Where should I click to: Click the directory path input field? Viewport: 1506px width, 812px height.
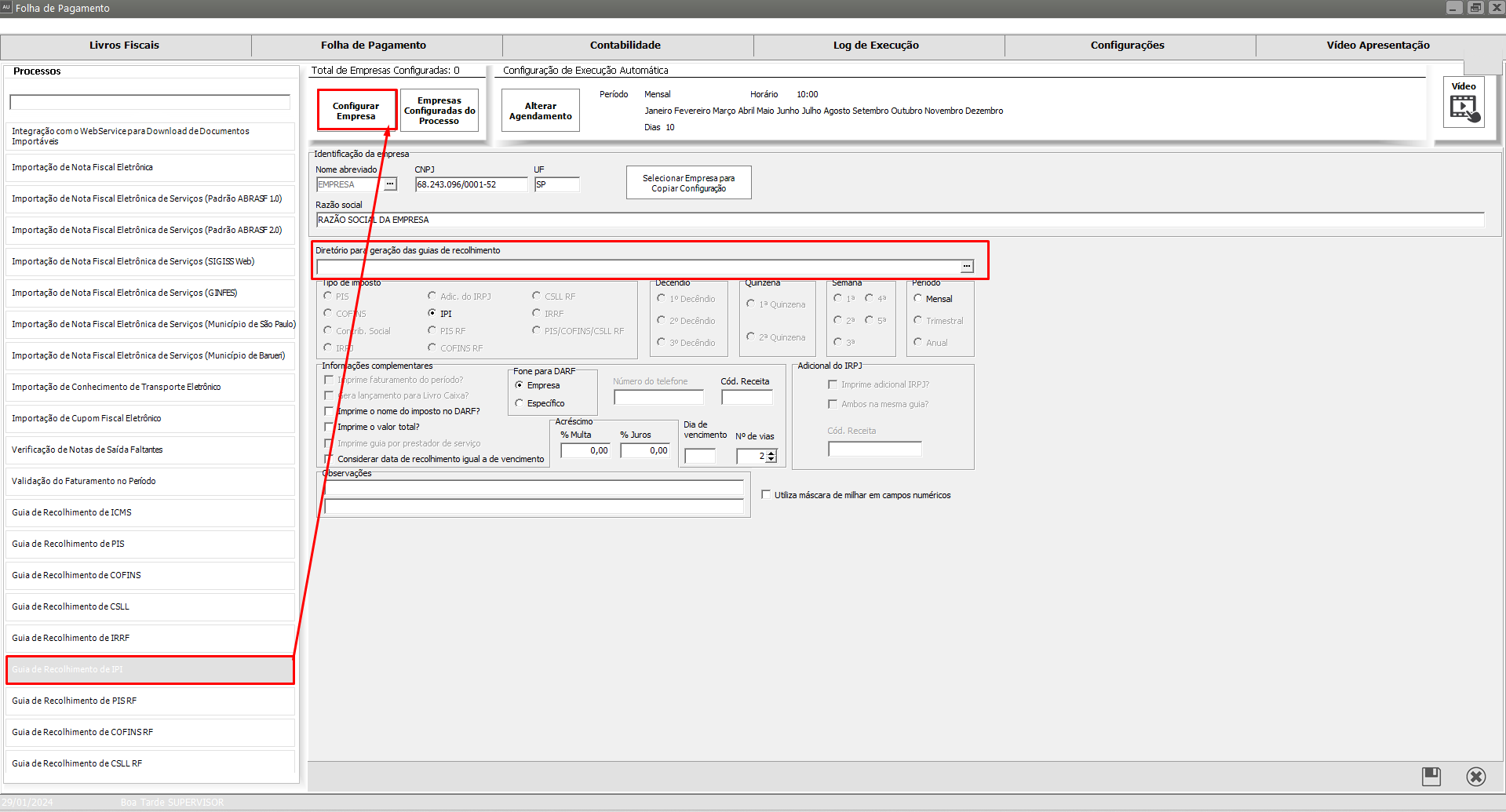tap(638, 267)
